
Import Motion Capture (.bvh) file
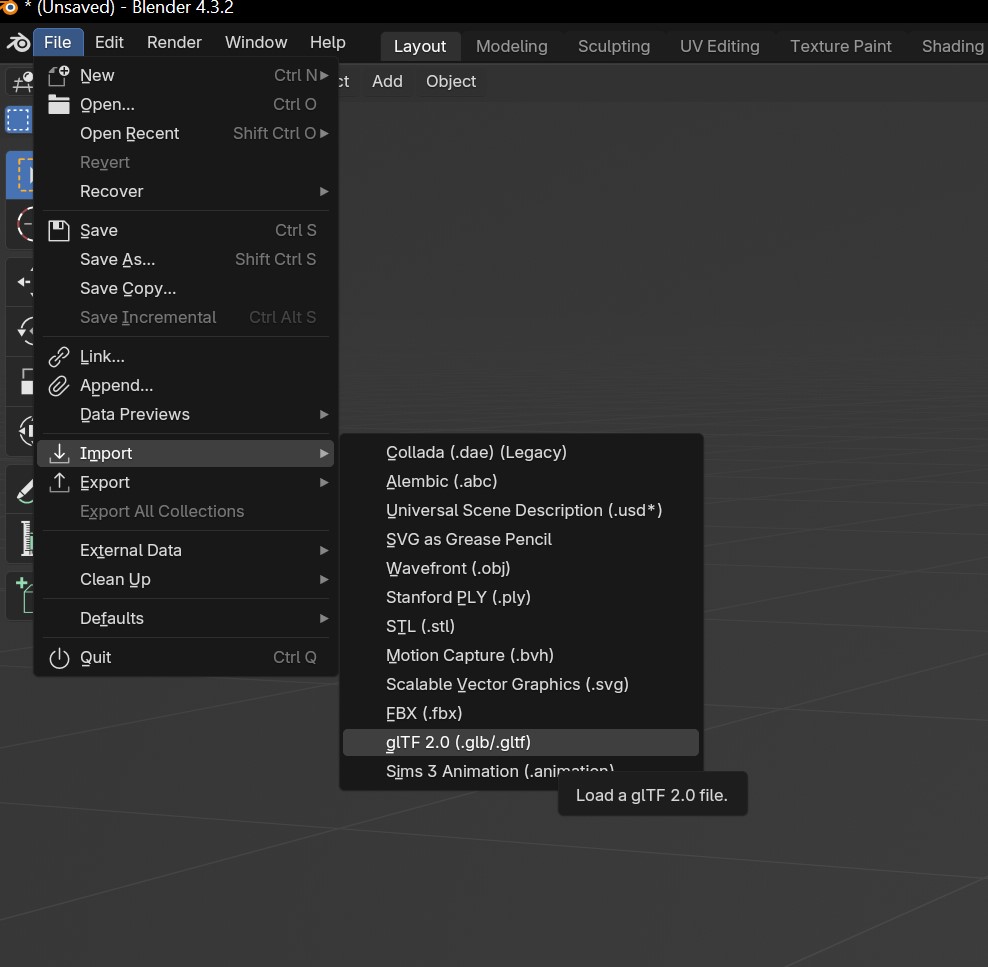click(x=520, y=655)
